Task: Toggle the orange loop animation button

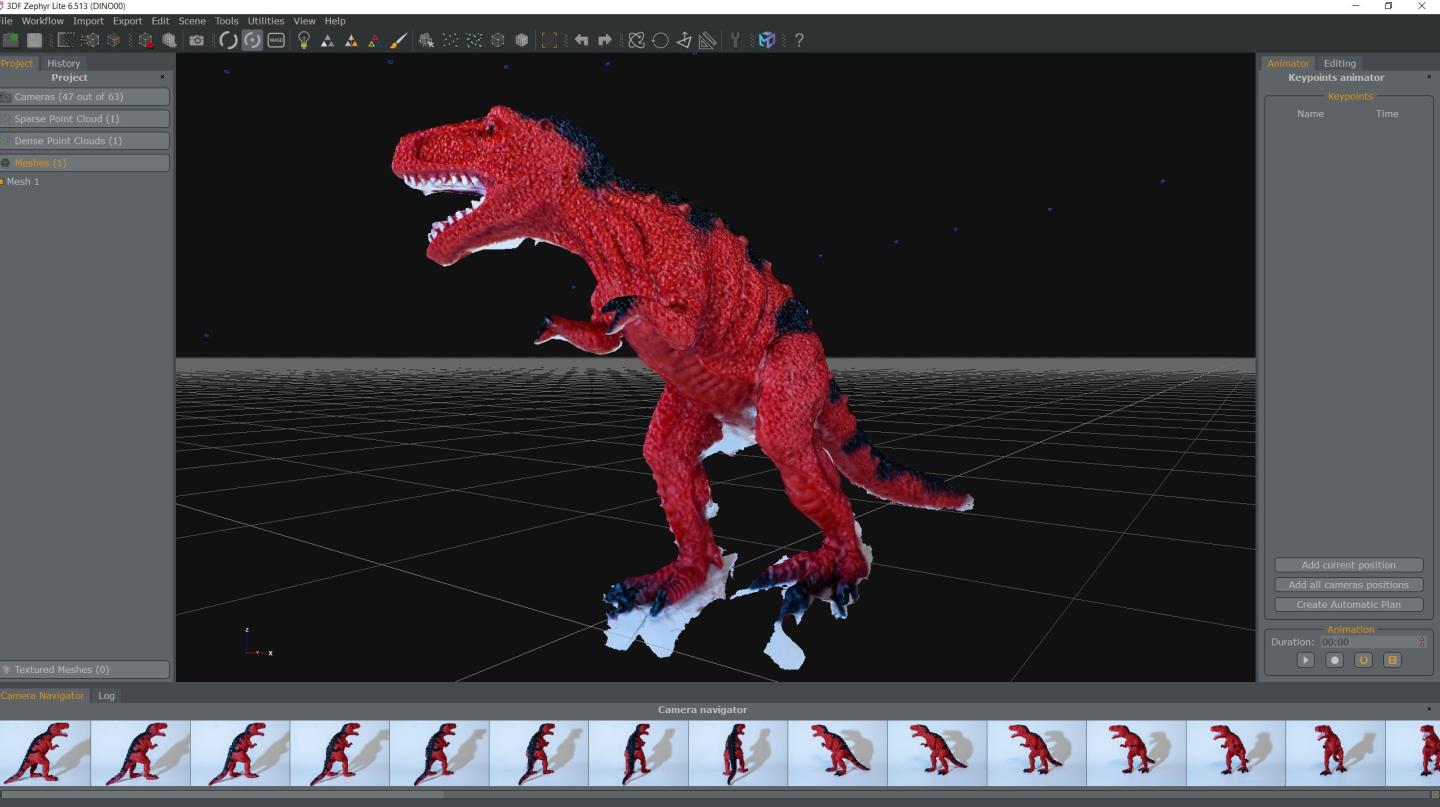Action: tap(1363, 660)
